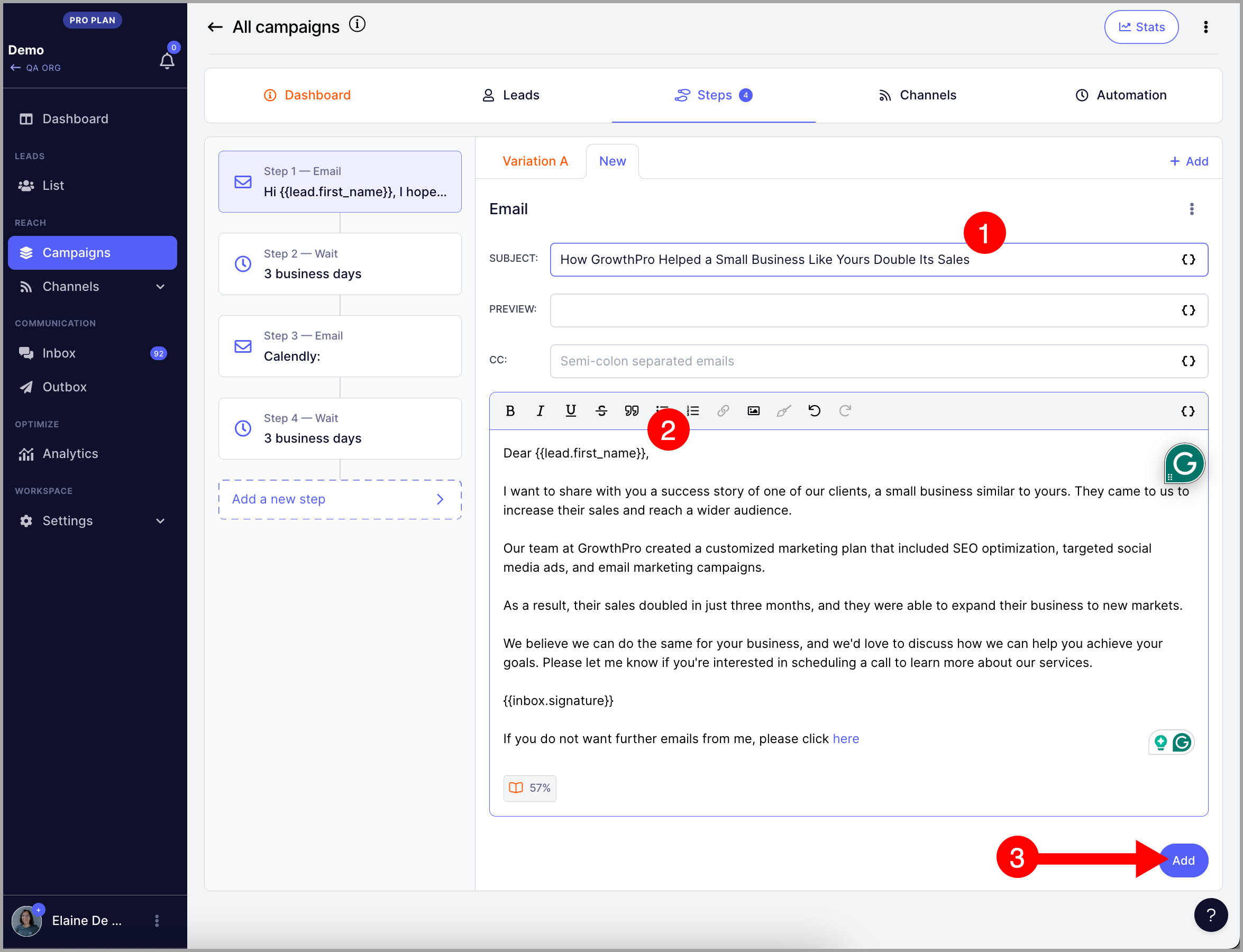Insert variable into CC field

(1189, 361)
